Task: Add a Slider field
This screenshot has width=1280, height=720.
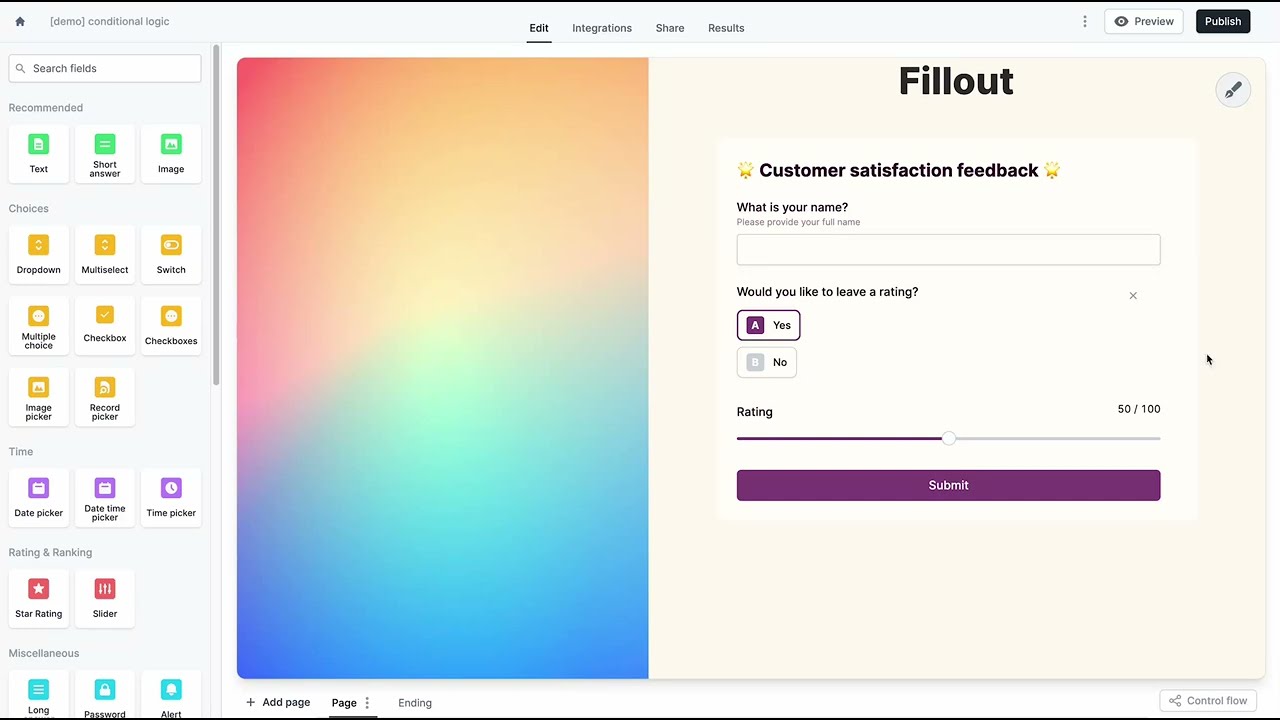Action: [105, 598]
